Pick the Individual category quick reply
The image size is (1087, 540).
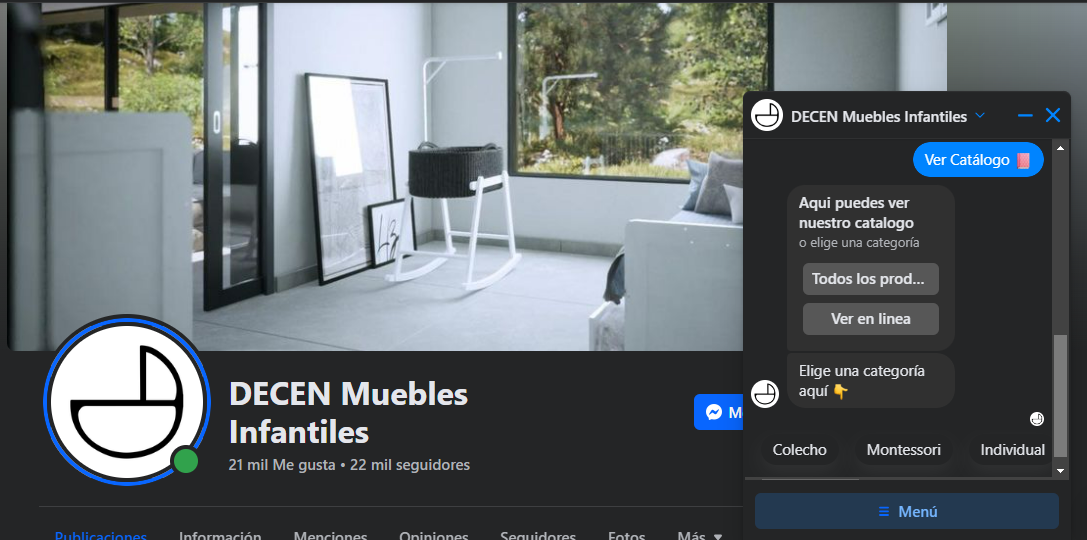coord(1011,450)
